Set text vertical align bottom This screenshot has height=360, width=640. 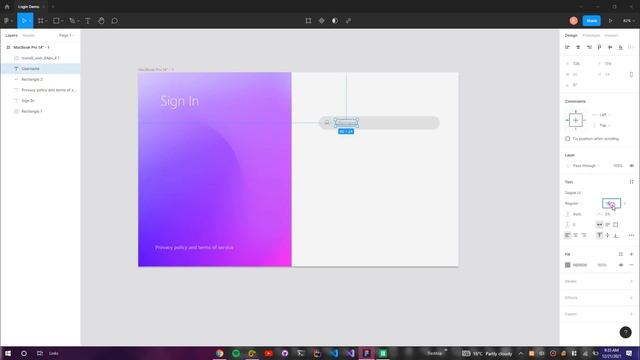coord(616,236)
